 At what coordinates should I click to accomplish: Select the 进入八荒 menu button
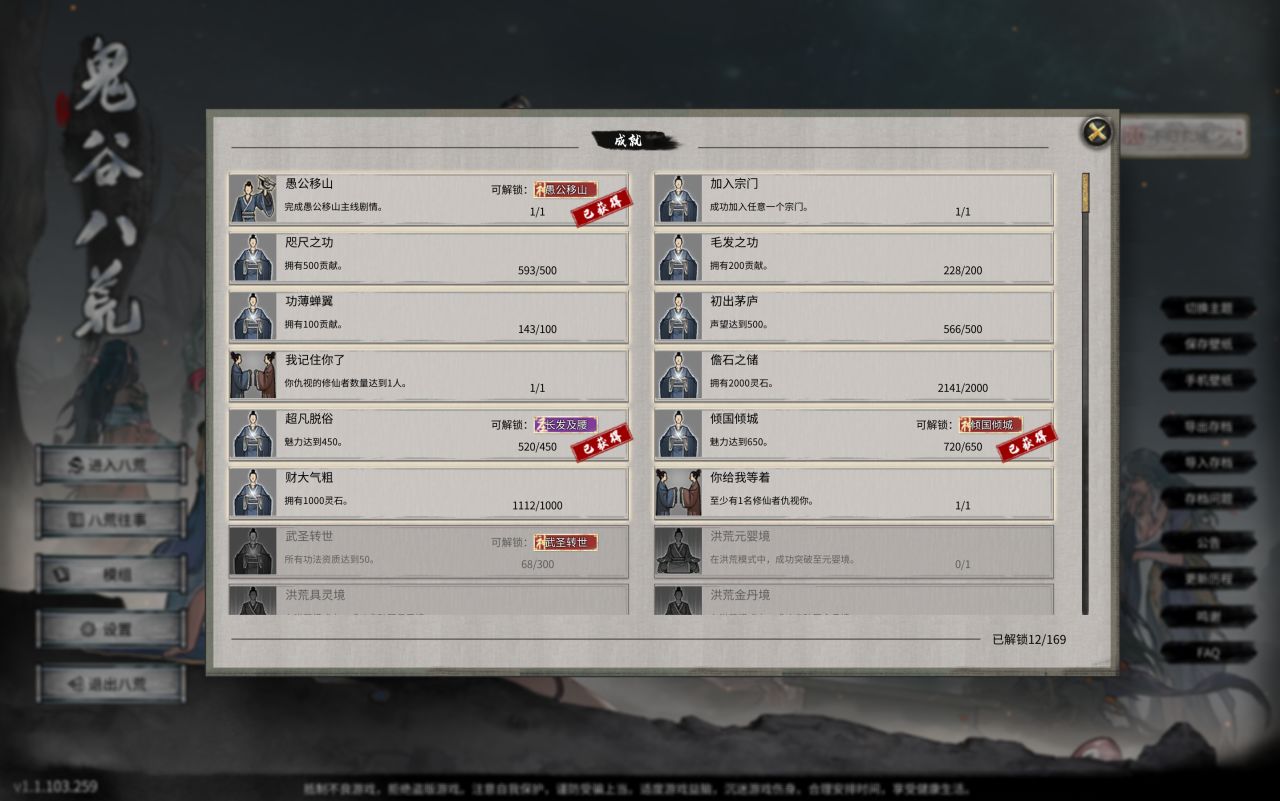[x=111, y=465]
